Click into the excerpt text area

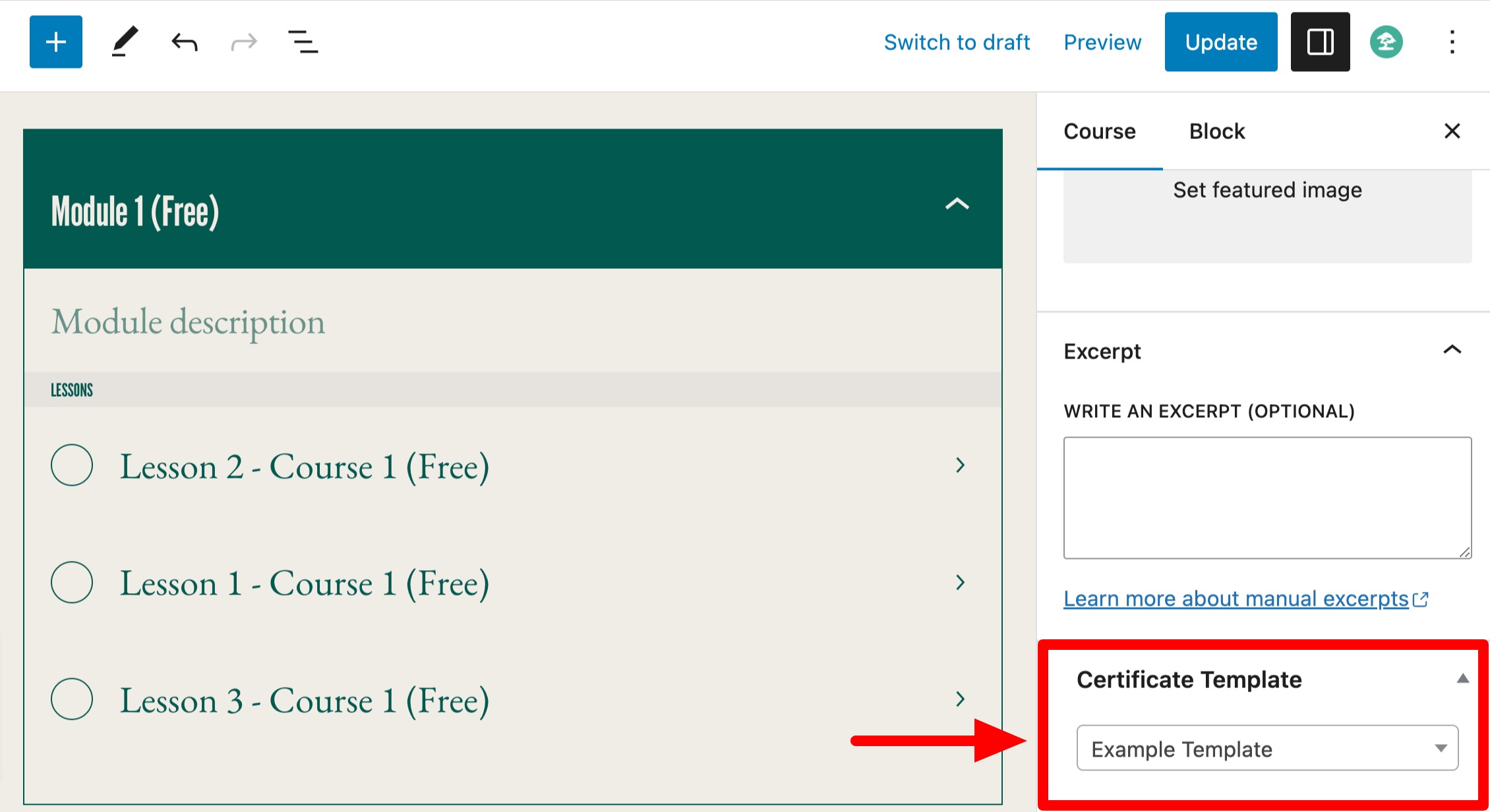[x=1266, y=498]
